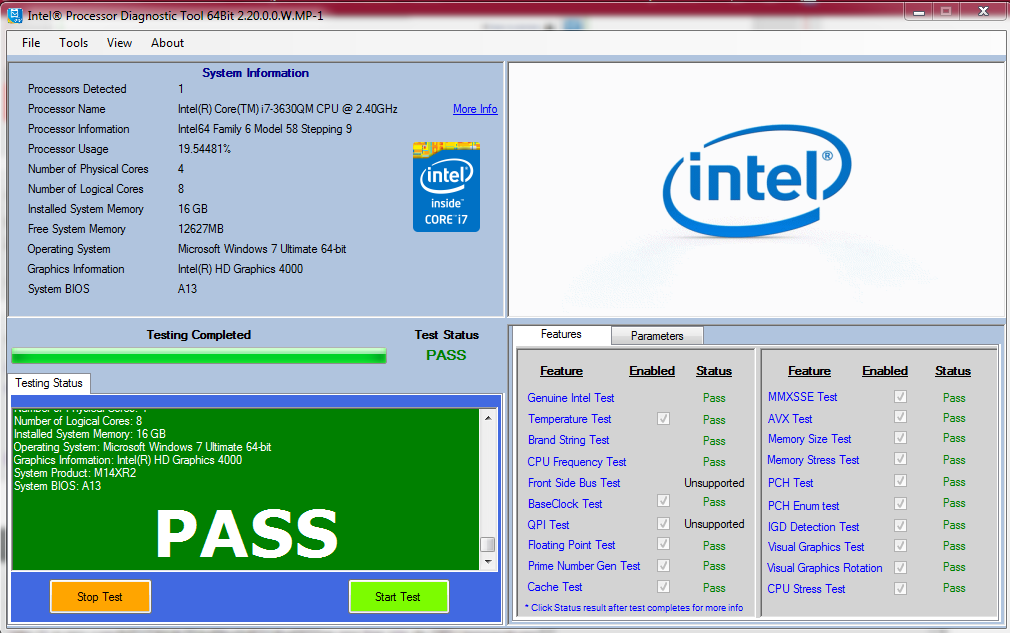The height and width of the screenshot is (633, 1010).
Task: Toggle the Prime Number Gen Test checkbox
Action: [x=663, y=565]
